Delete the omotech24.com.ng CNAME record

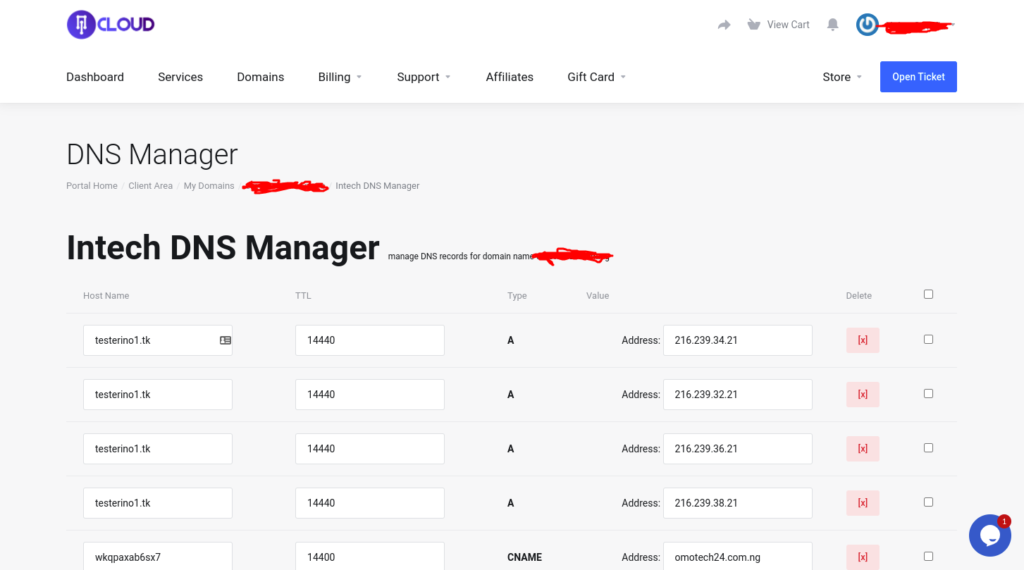(x=862, y=556)
